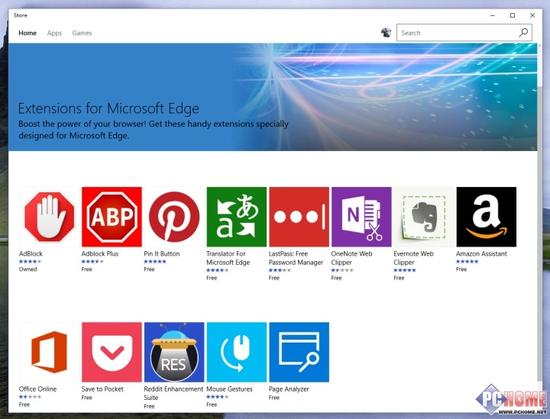
Task: Click the star rating under Amazon Assistant
Action: [467, 262]
